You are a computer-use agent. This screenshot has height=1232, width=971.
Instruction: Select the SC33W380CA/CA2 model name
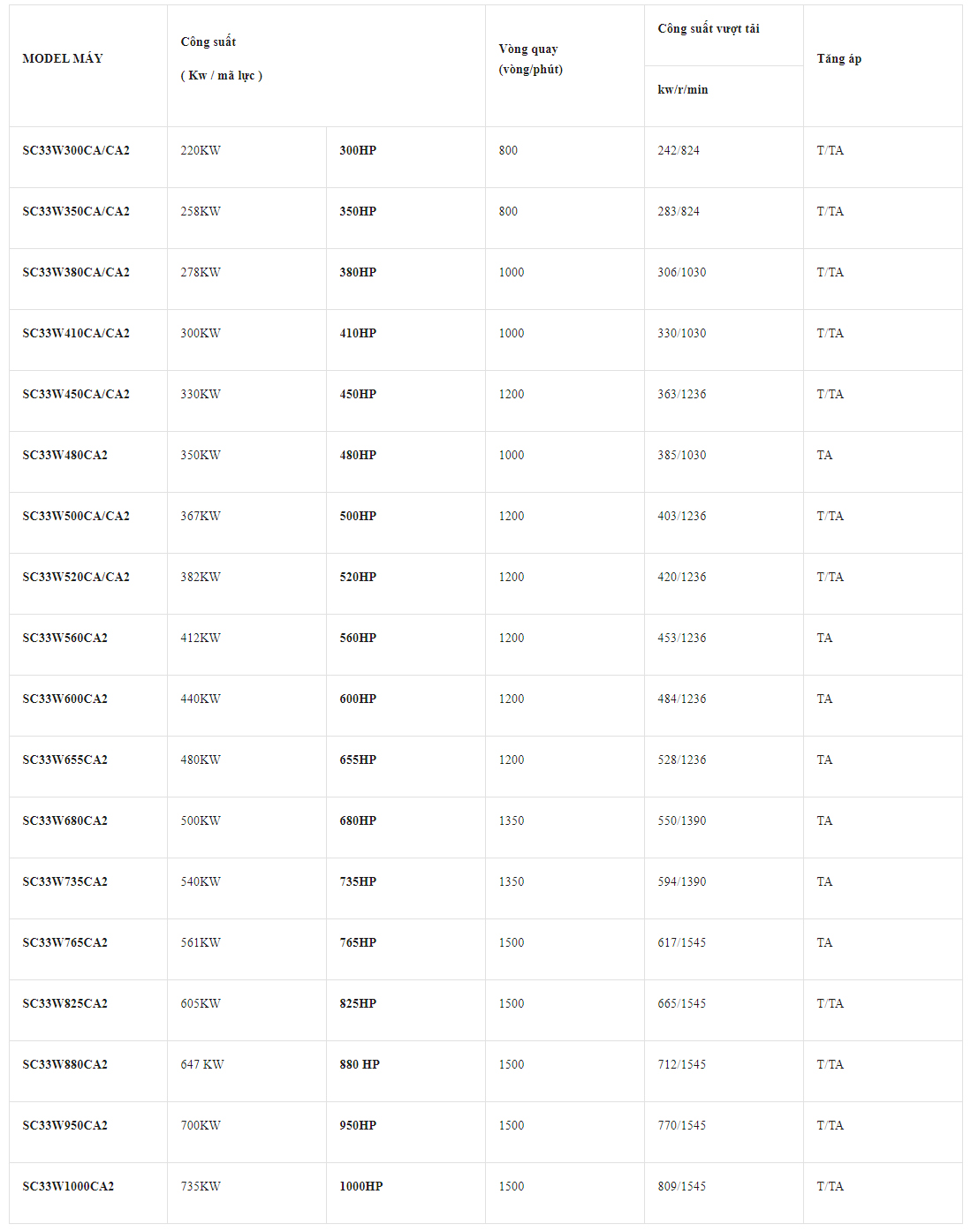click(x=76, y=272)
